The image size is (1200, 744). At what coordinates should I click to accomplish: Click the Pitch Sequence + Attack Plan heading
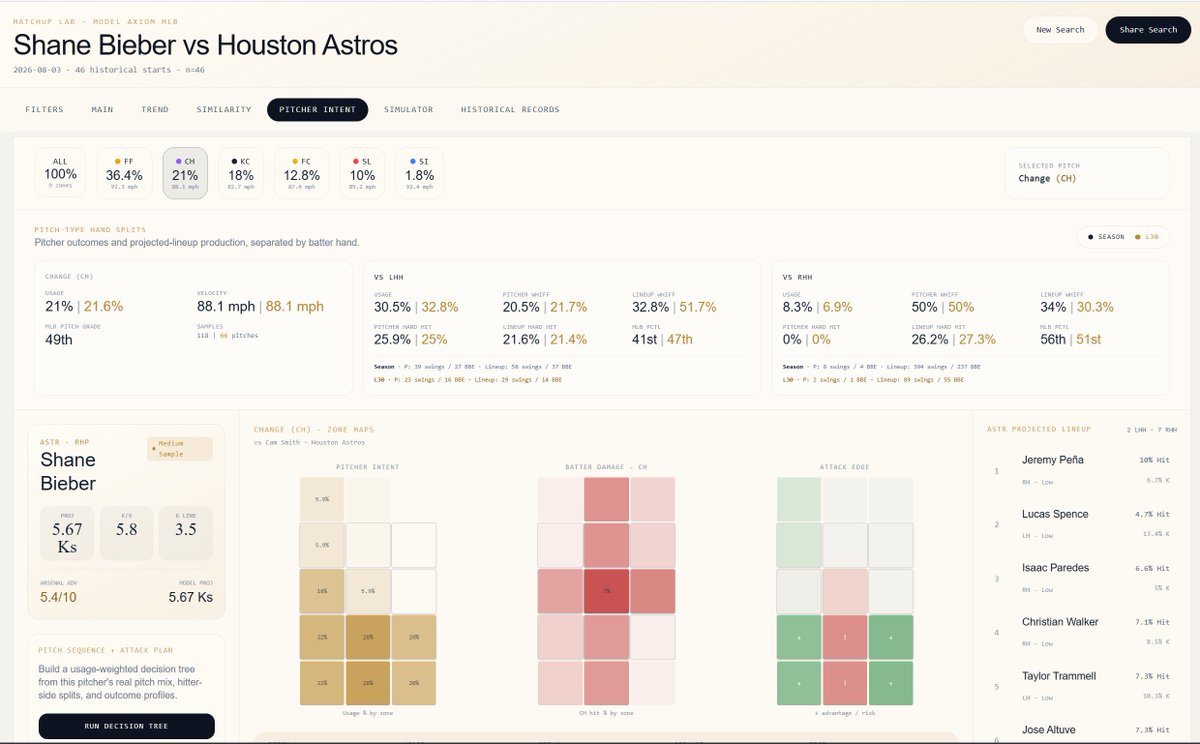click(x=106, y=650)
